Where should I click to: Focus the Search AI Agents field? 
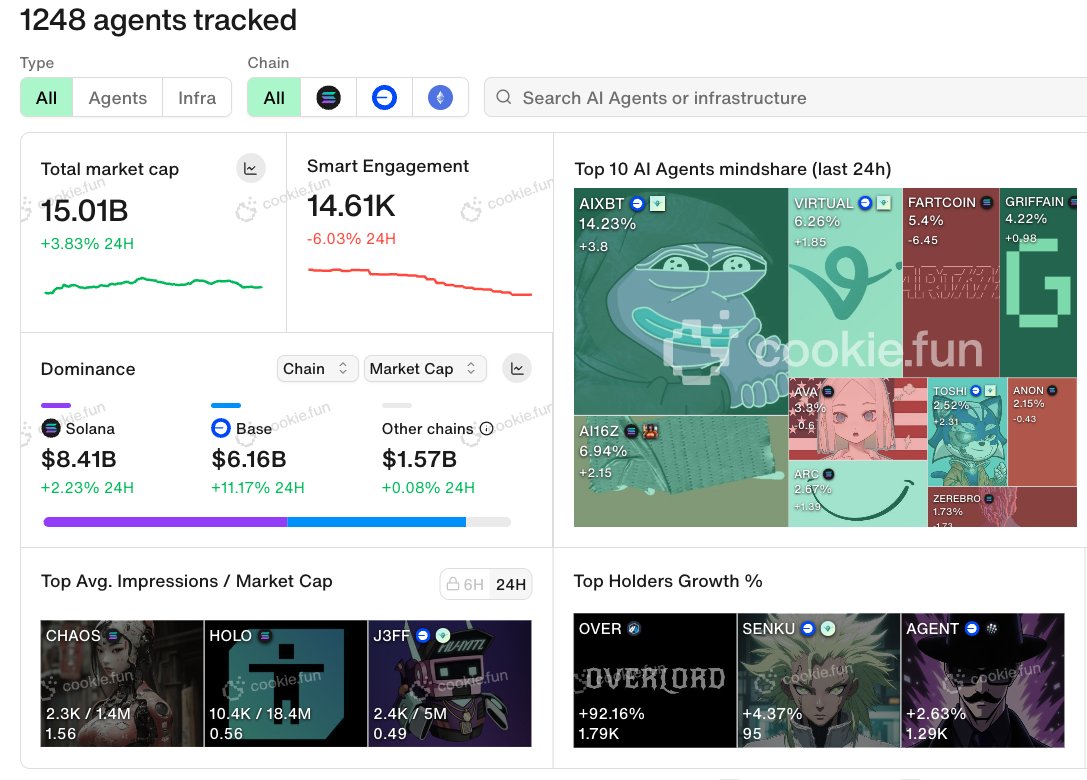[786, 98]
